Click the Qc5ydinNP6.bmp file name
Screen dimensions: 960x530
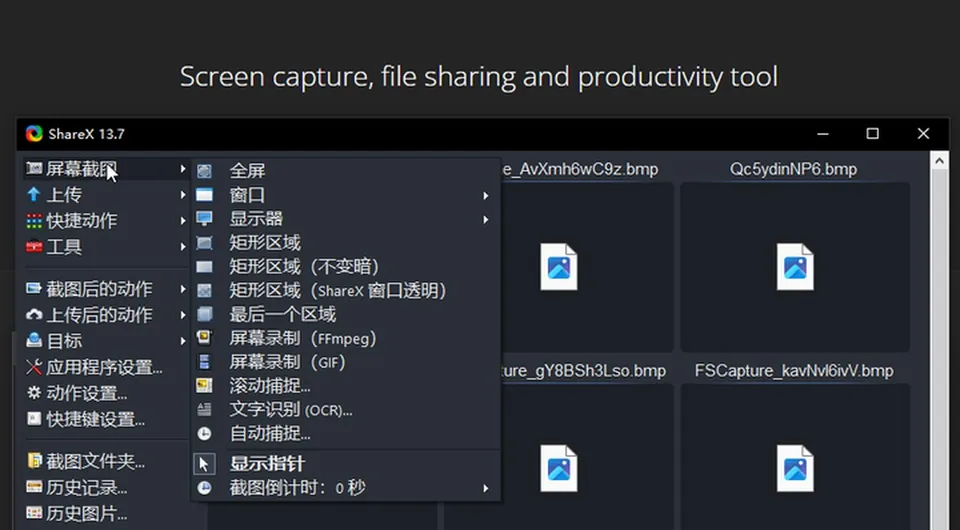[793, 170]
